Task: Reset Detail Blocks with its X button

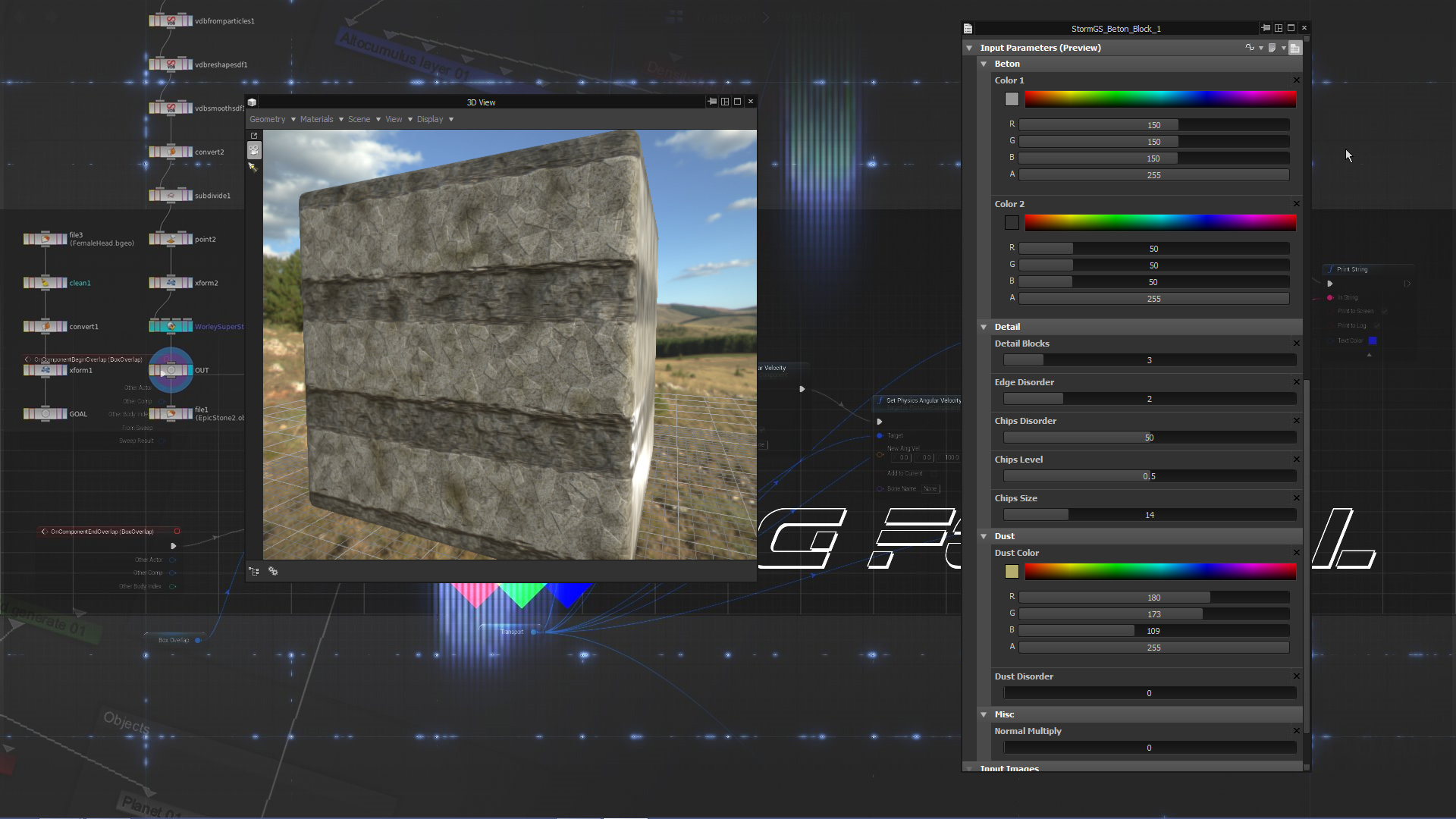Action: 1296,344
